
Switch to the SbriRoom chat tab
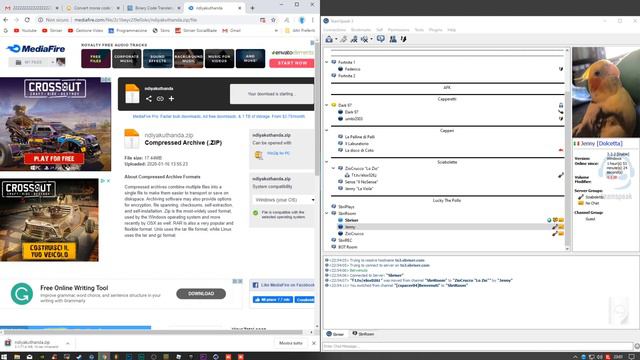(x=363, y=334)
